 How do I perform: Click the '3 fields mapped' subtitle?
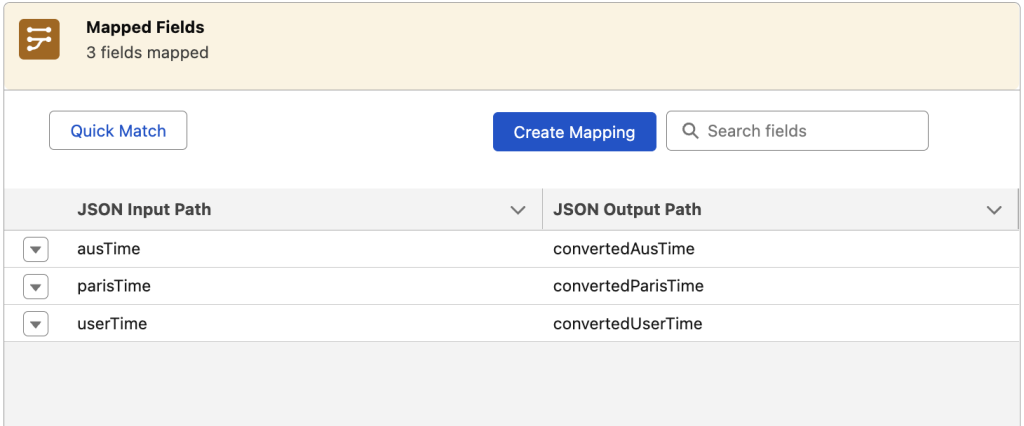click(x=148, y=52)
